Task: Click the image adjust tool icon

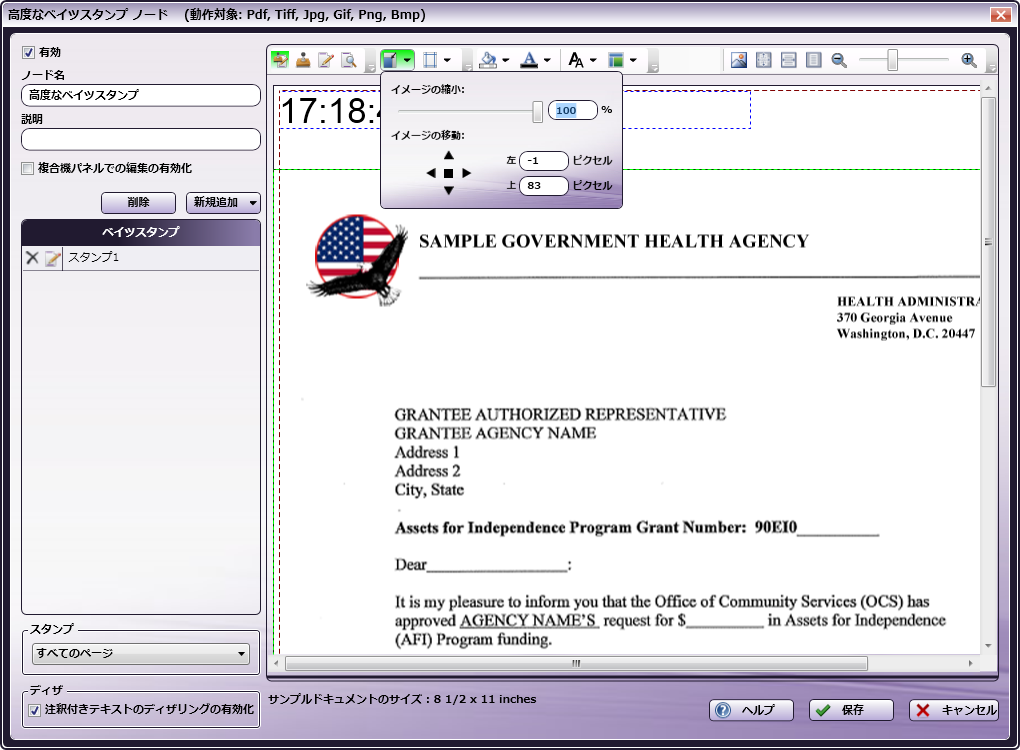Action: point(390,60)
